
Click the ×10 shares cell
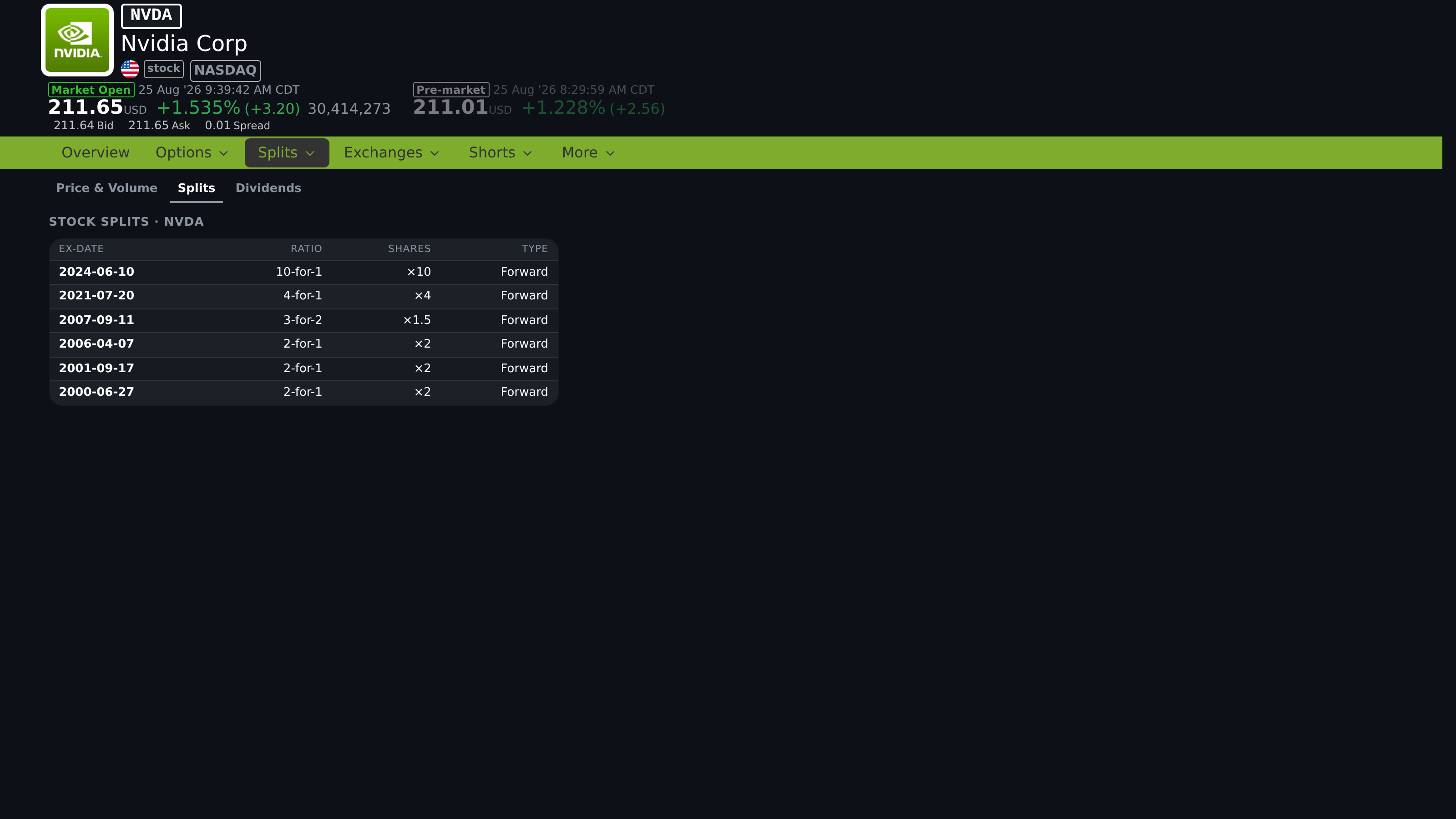pos(419,272)
